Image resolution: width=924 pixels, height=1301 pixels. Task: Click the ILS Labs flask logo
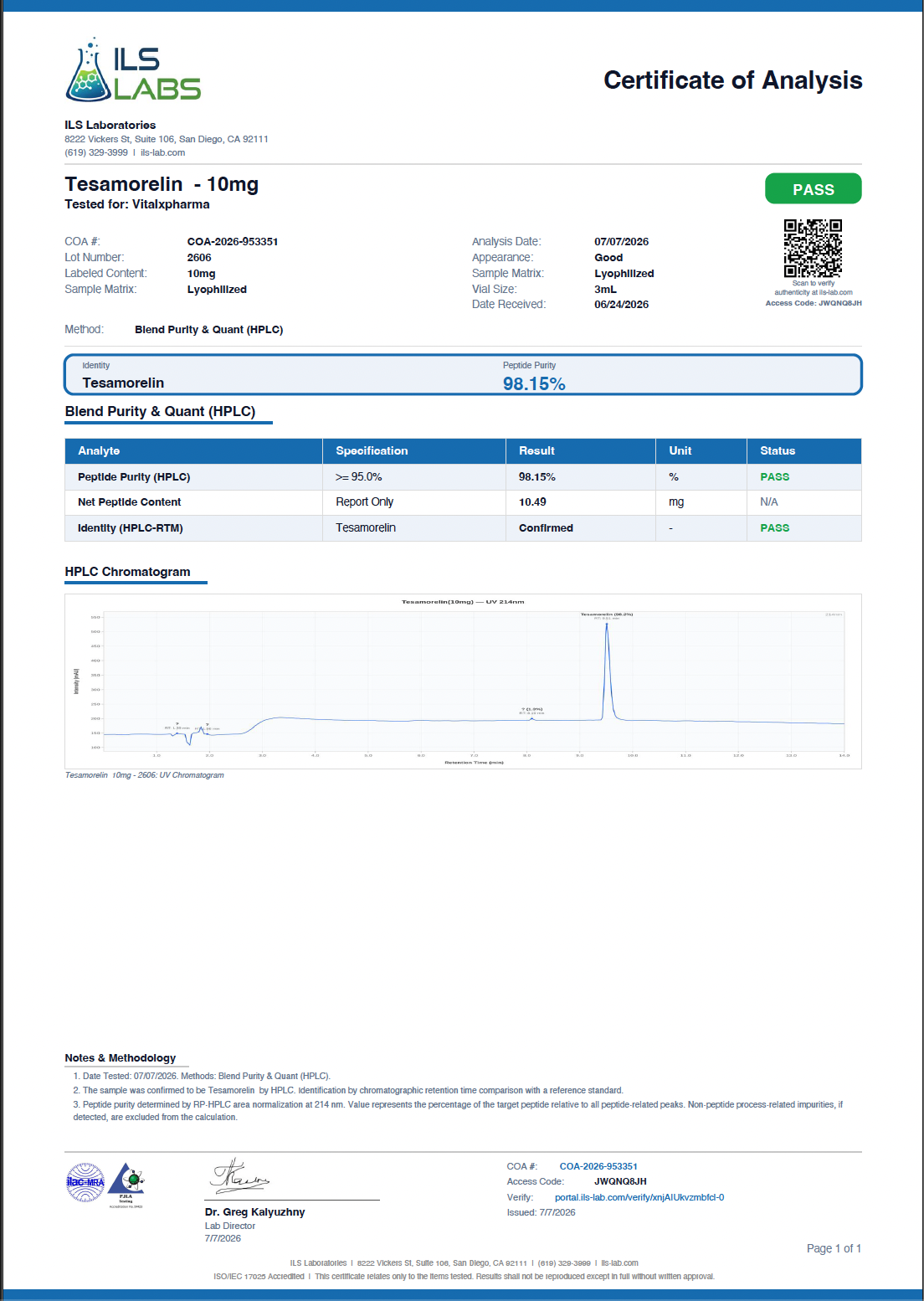133,69
